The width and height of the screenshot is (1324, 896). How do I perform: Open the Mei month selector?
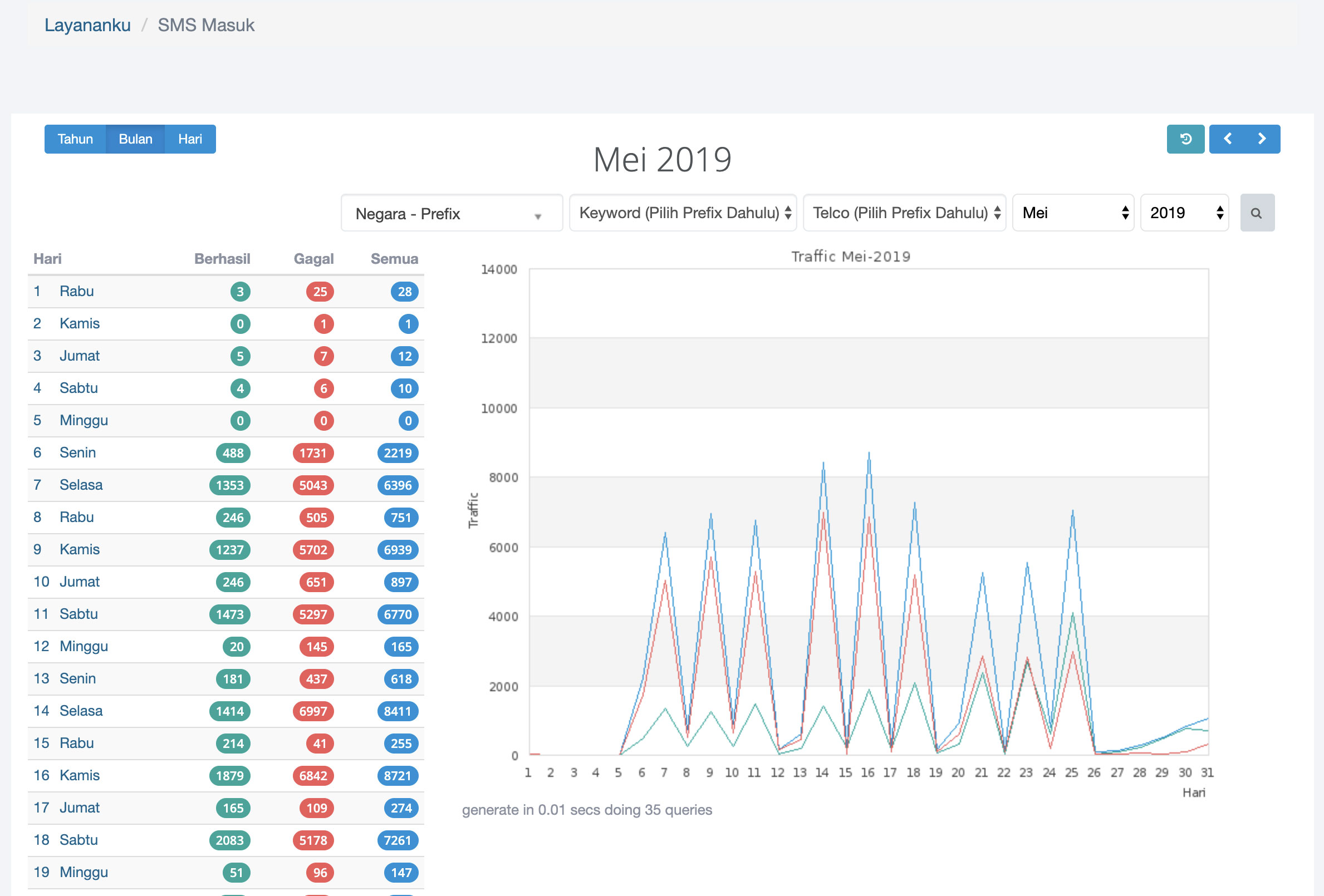pyautogui.click(x=1073, y=213)
